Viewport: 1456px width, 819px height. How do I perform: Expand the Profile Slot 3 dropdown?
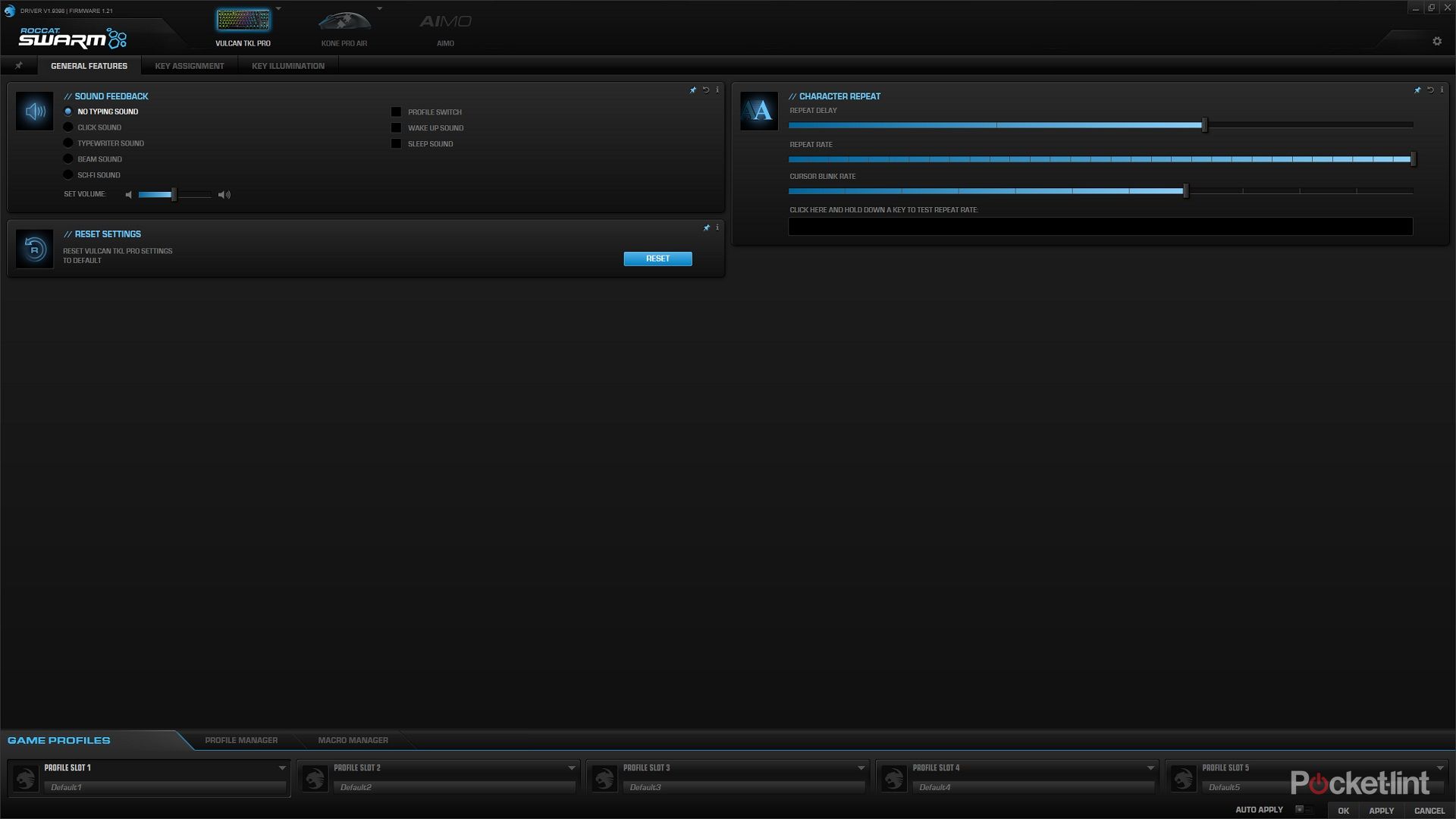coord(861,768)
